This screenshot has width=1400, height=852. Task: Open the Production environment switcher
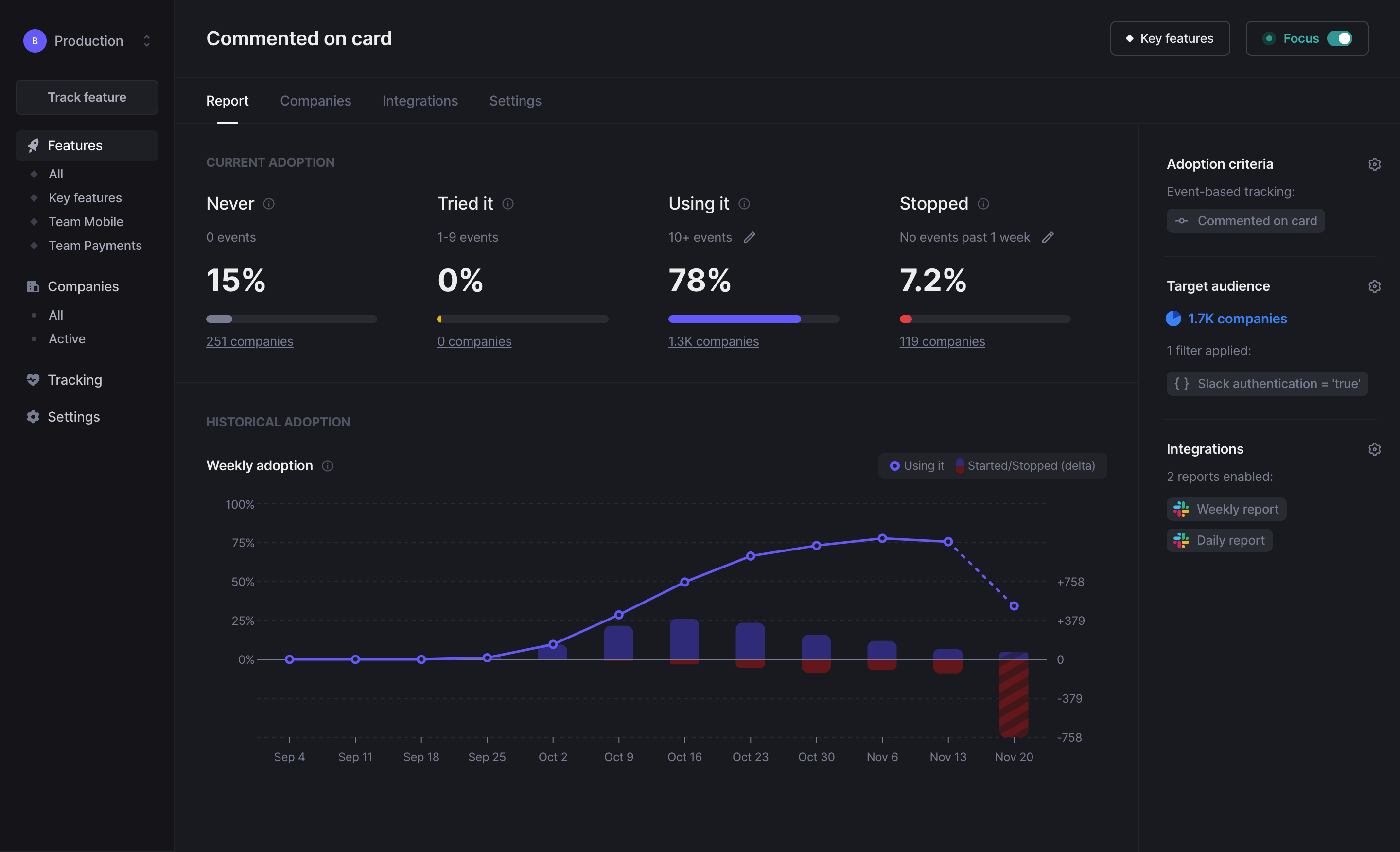point(87,41)
